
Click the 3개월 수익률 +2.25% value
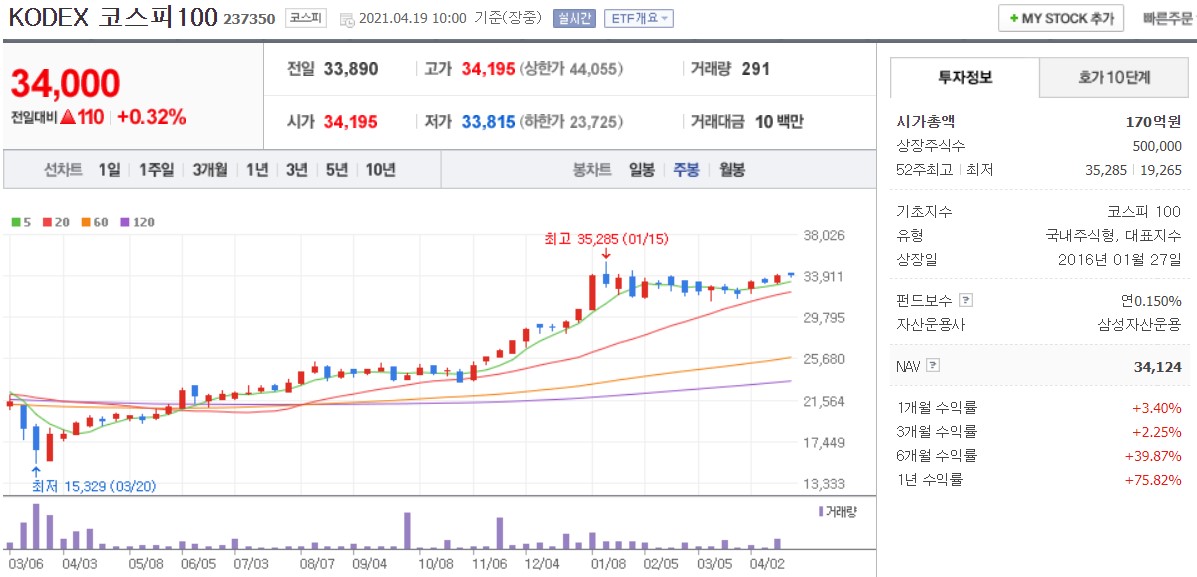(1157, 431)
